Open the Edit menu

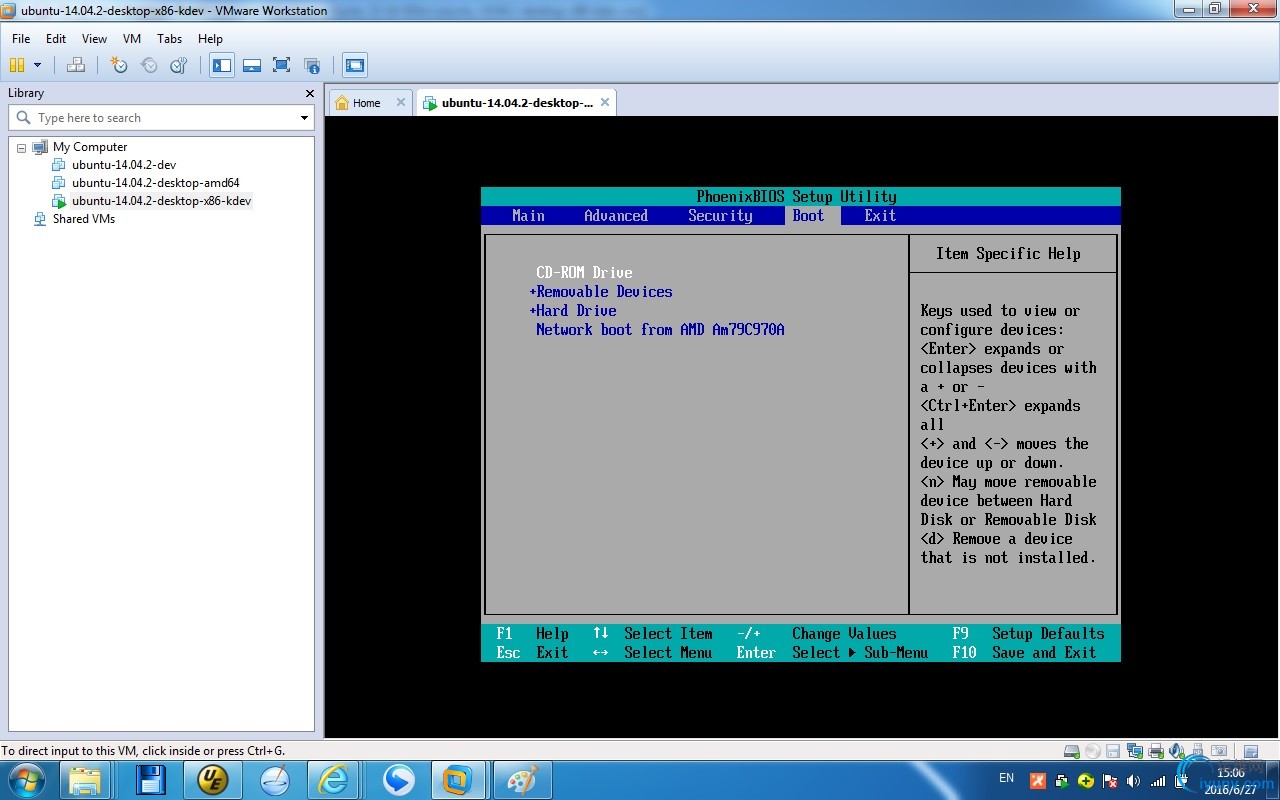[56, 39]
